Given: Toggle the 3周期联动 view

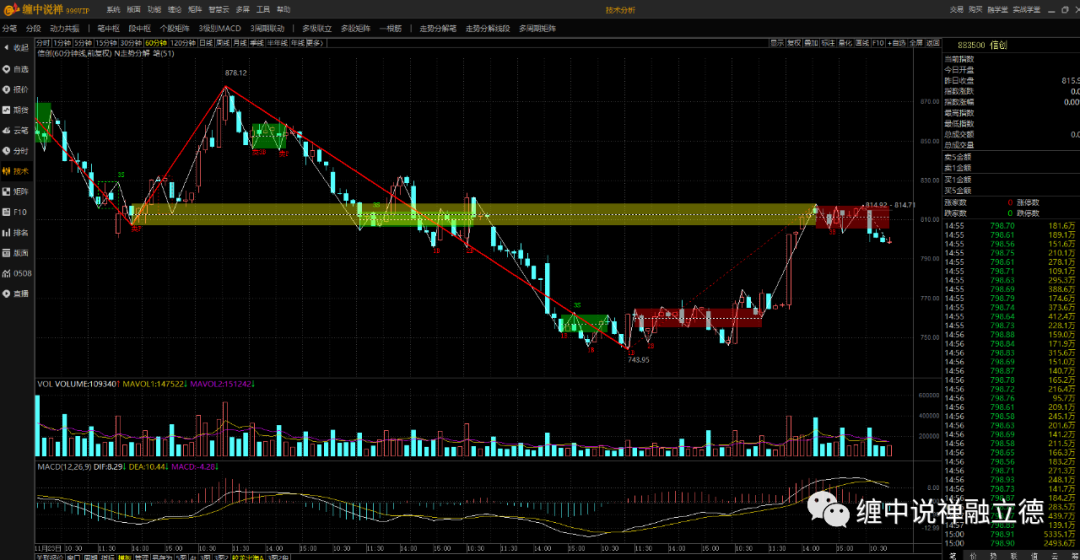Looking at the screenshot, I should [x=267, y=28].
